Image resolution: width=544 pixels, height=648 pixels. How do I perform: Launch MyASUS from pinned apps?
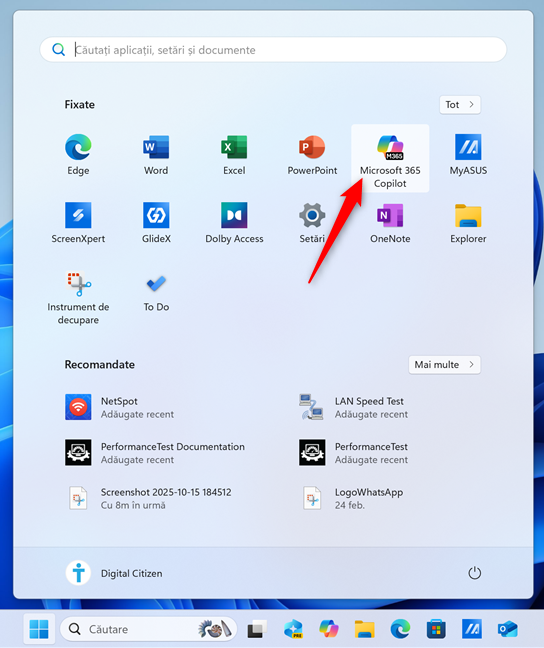[468, 155]
